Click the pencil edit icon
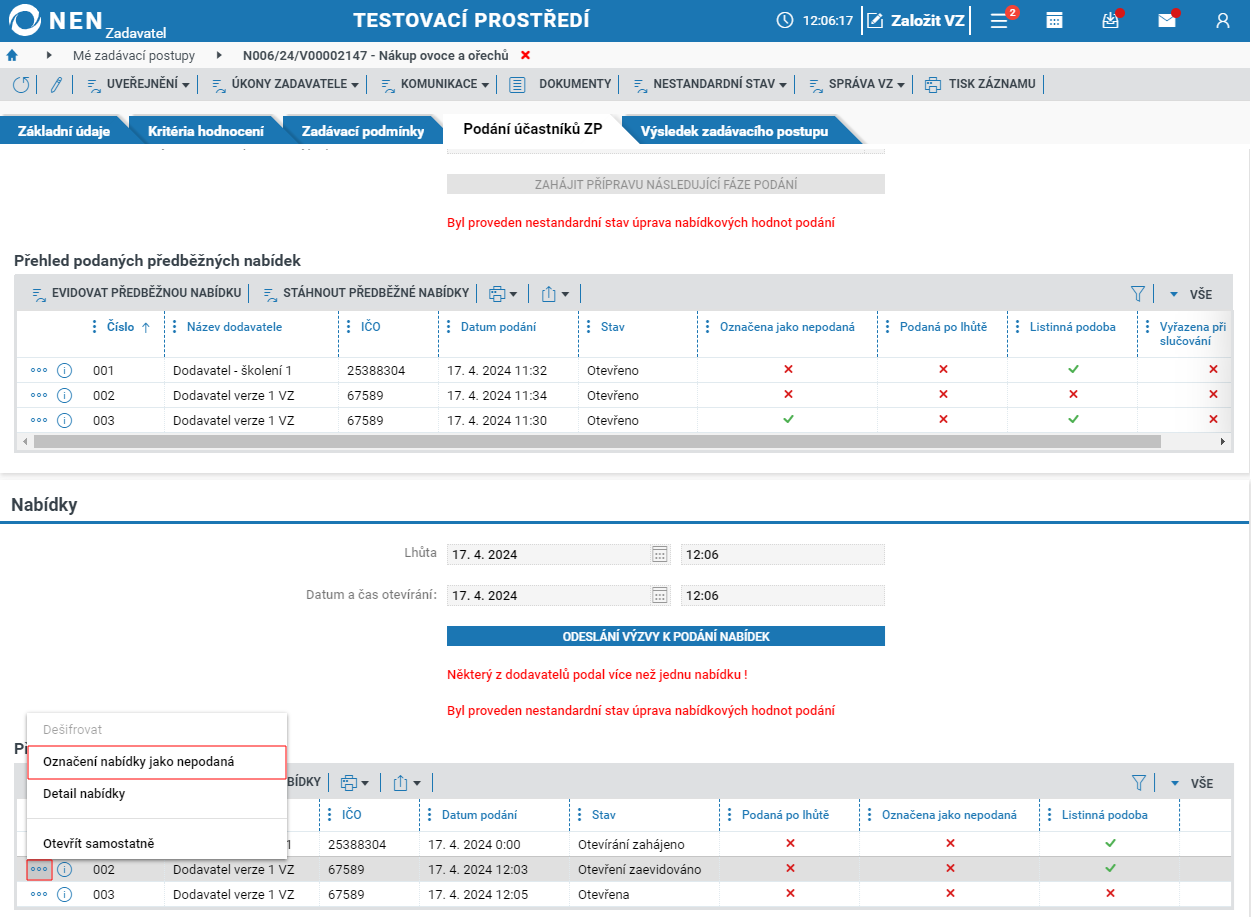 point(56,85)
